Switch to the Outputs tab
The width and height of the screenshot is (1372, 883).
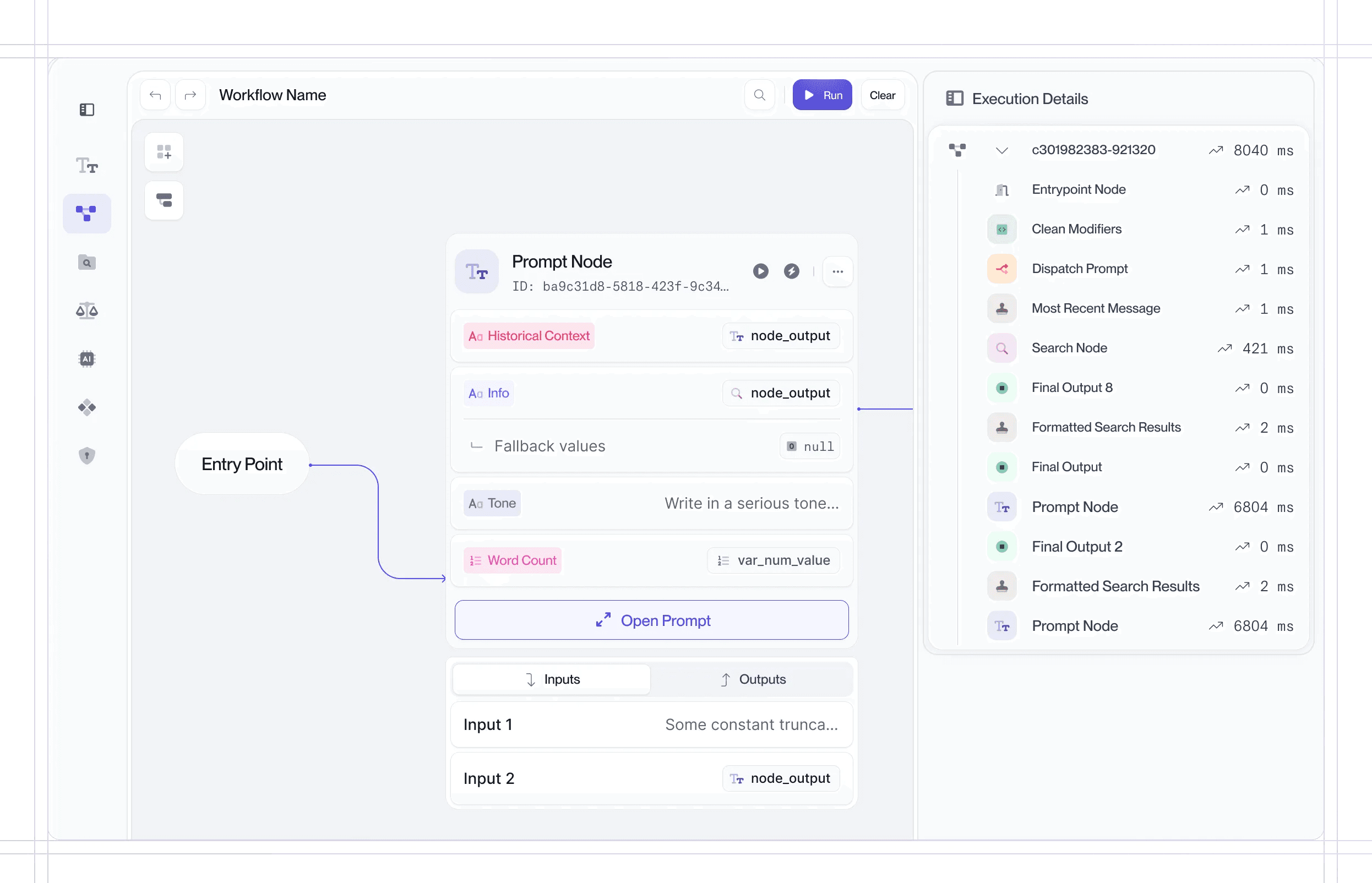tap(752, 679)
